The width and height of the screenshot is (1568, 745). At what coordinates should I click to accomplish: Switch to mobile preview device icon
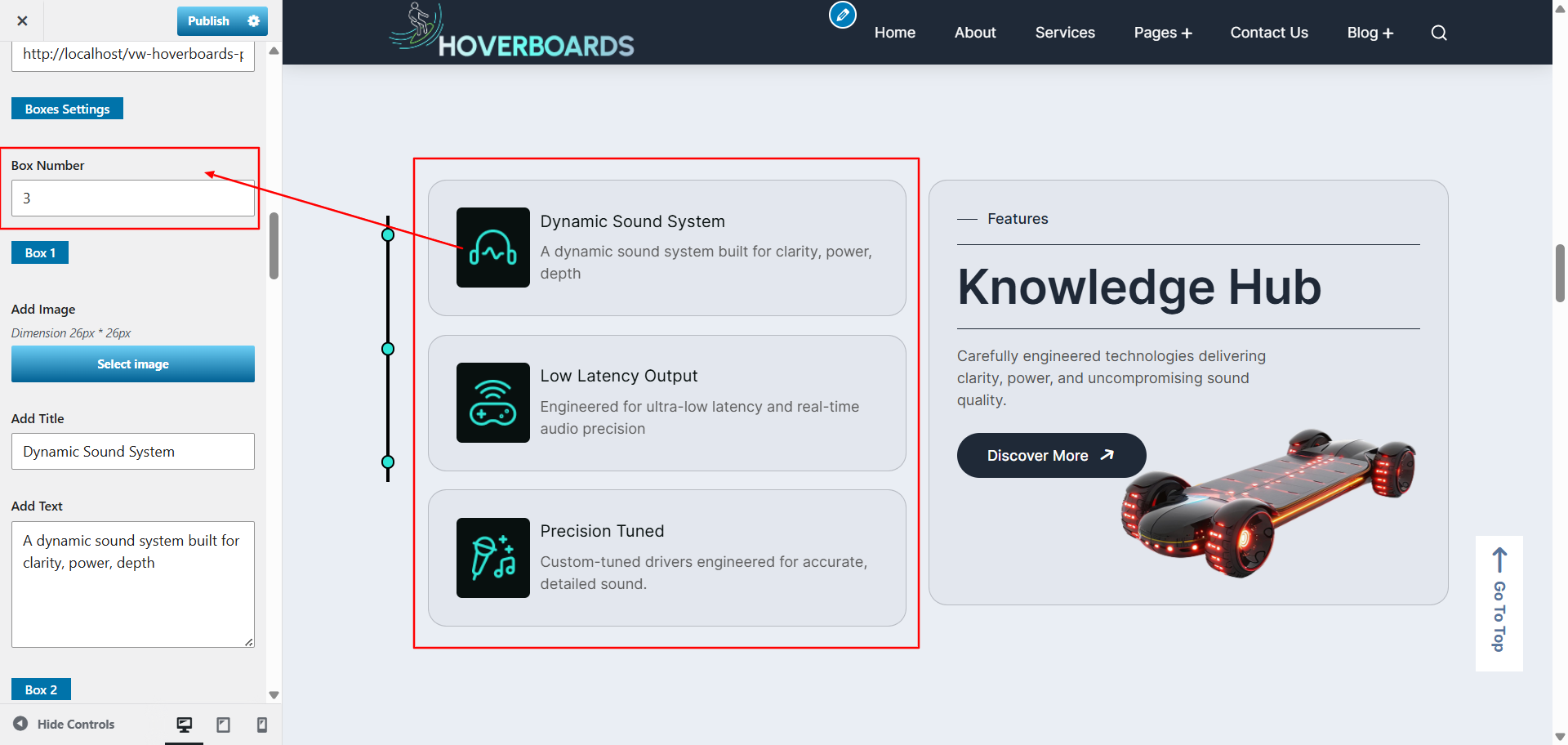click(x=262, y=725)
